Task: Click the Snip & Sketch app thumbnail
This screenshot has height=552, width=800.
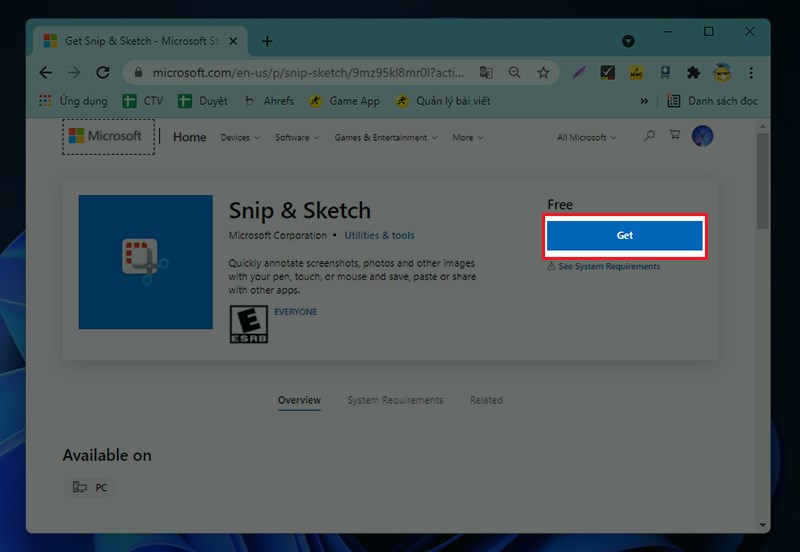Action: (145, 262)
